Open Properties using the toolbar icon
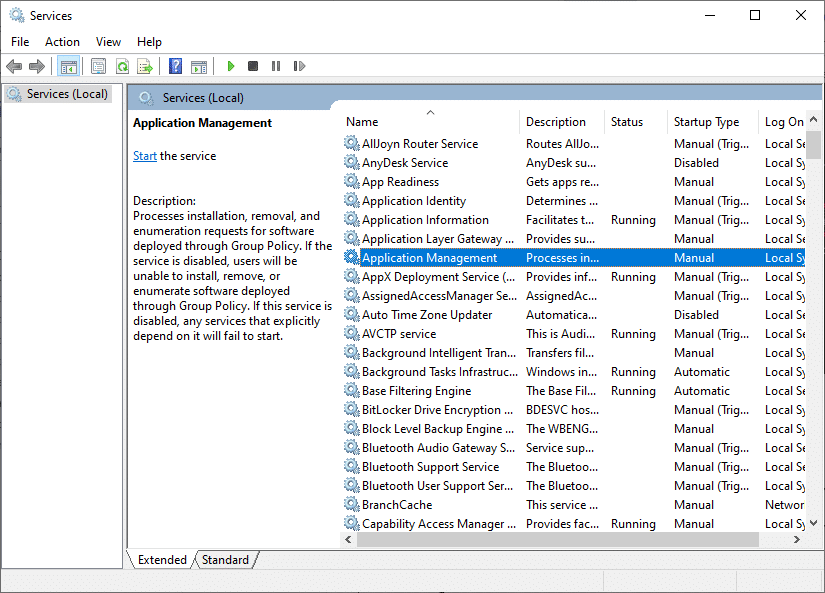Image resolution: width=825 pixels, height=593 pixels. point(98,67)
